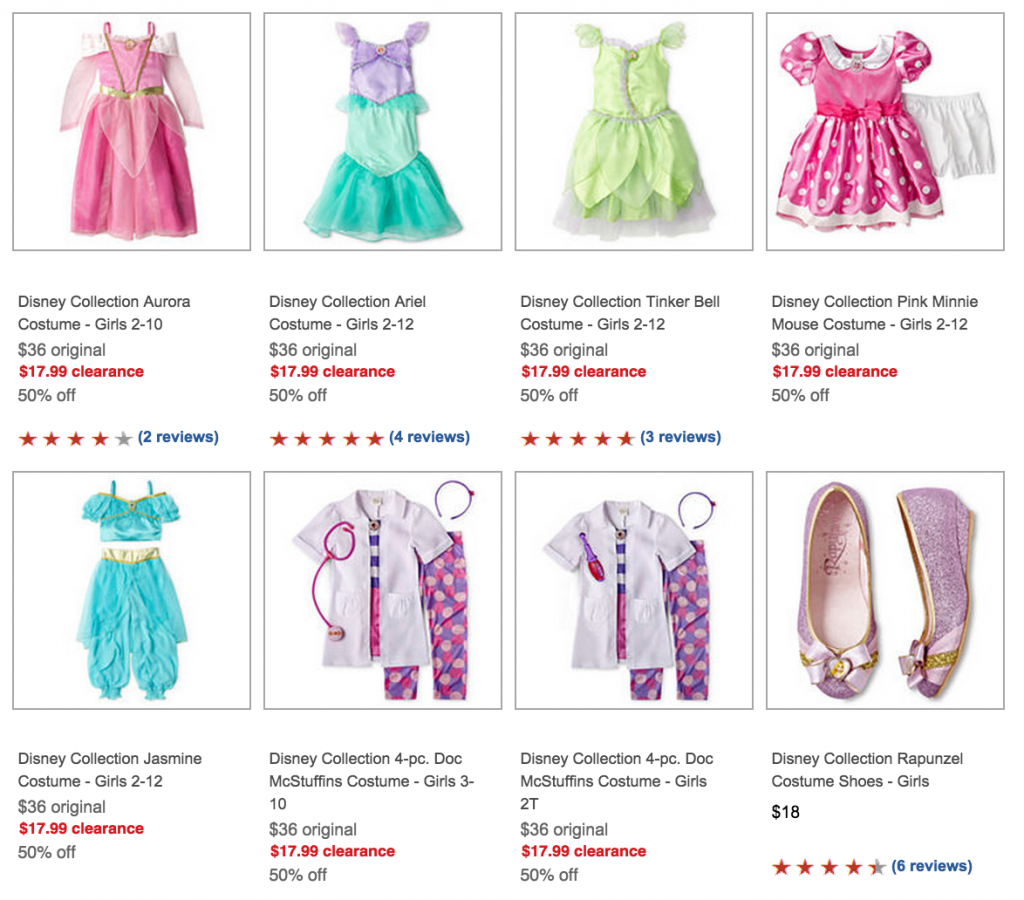Open the Tinker Bell (3 reviews) link
The width and height of the screenshot is (1024, 900).
680,437
